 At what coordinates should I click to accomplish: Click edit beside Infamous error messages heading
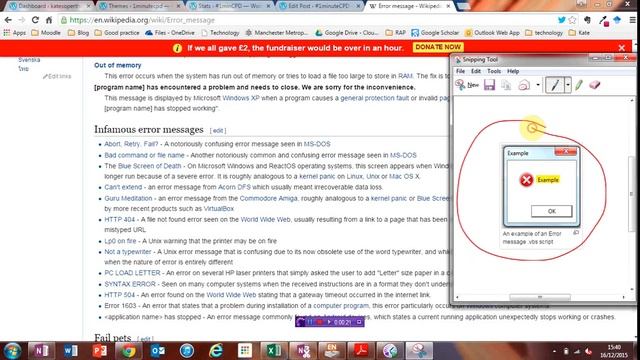tap(218, 131)
